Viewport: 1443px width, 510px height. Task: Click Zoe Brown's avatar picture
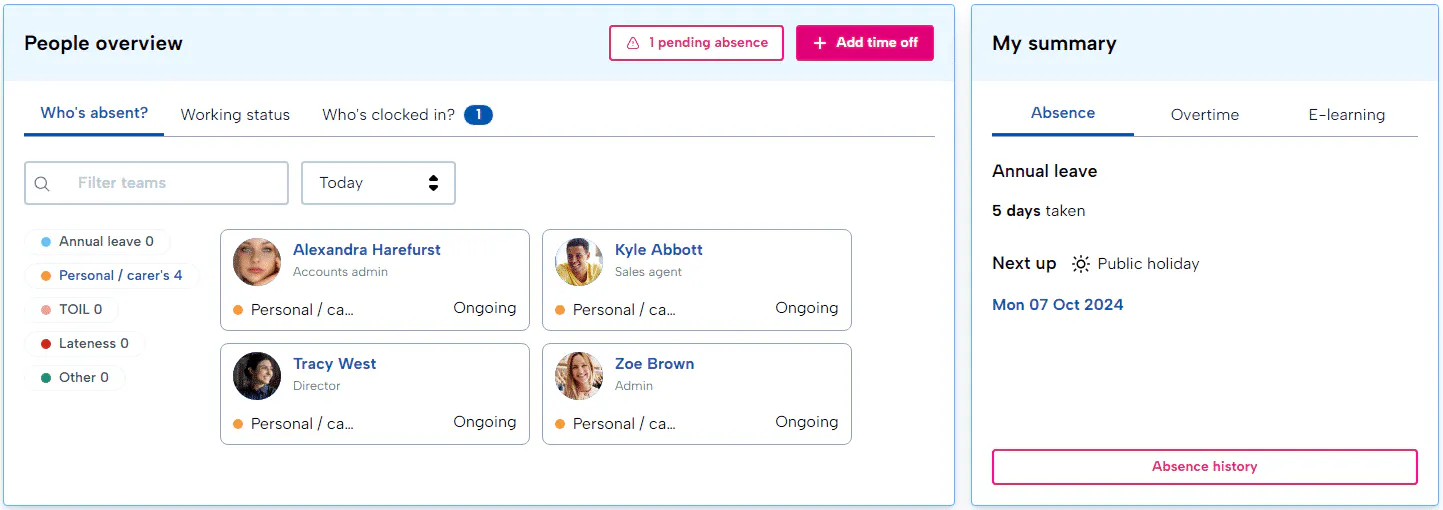coord(579,376)
